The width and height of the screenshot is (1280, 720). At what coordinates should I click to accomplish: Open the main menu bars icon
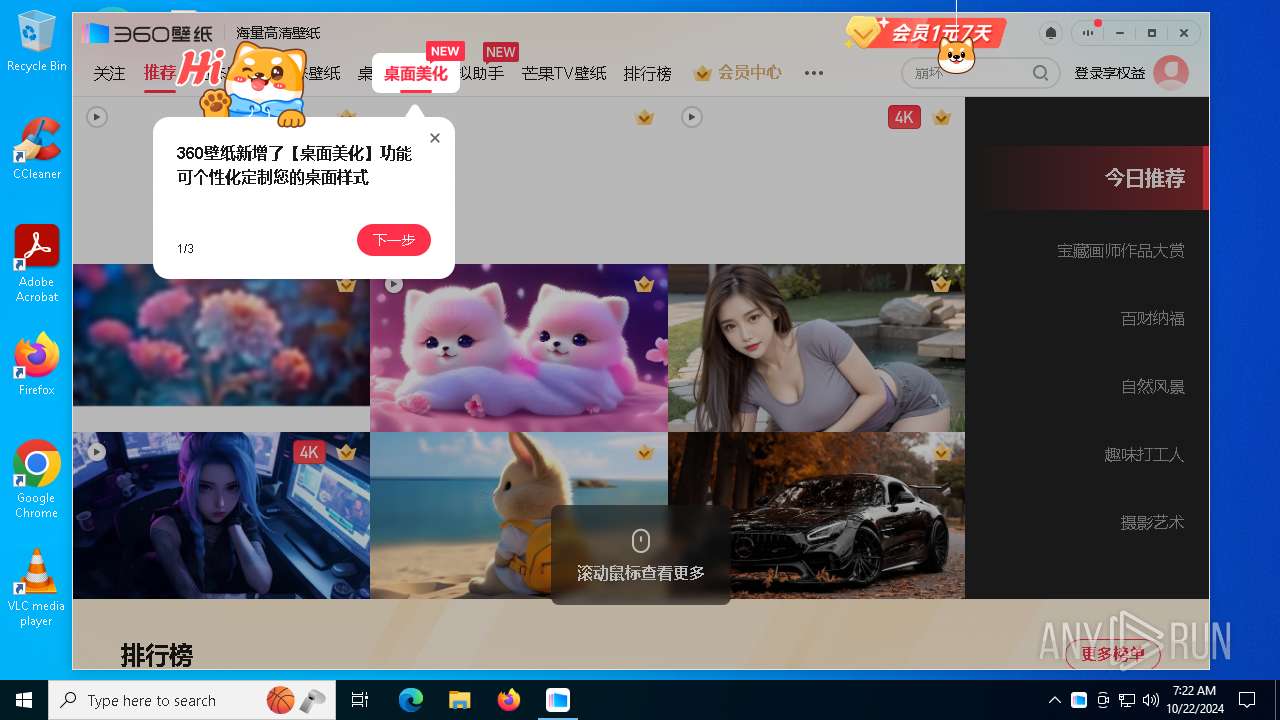[1088, 33]
